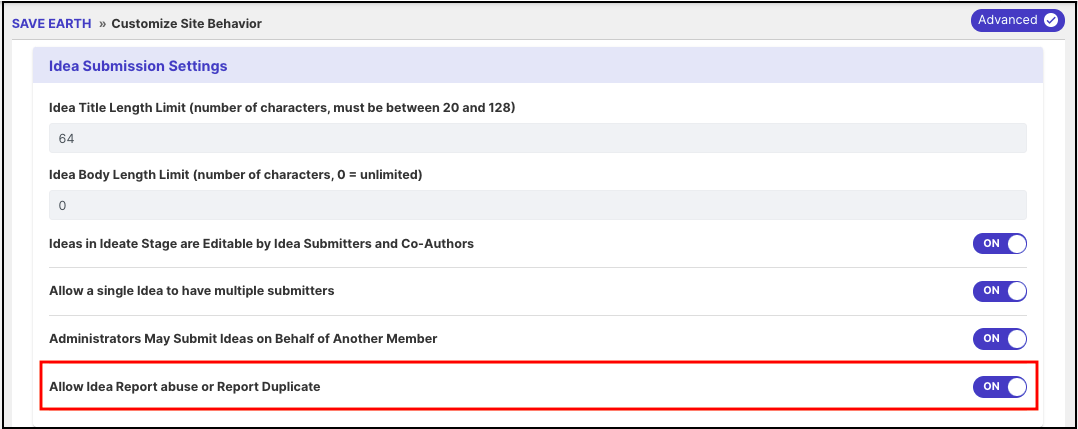Disable Ideate Stage ideas editable switch
This screenshot has width=1078, height=429.
pos(1000,243)
